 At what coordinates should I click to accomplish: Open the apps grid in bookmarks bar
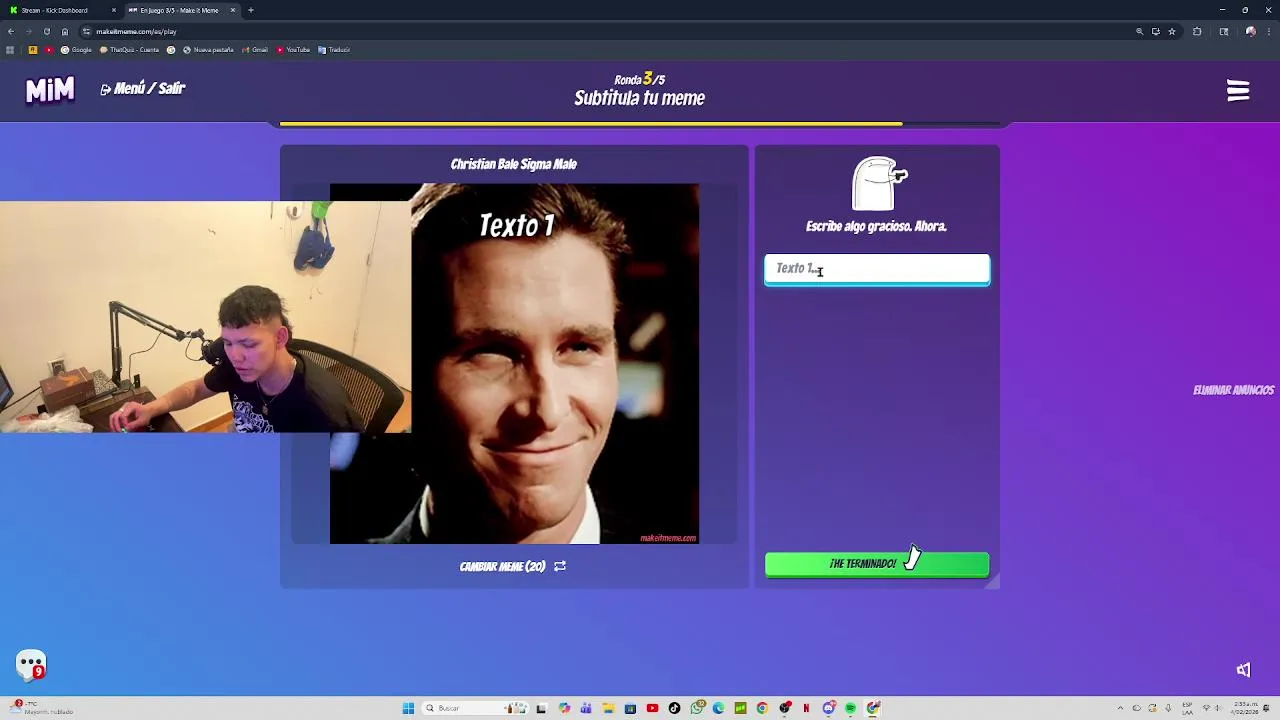tap(10, 50)
